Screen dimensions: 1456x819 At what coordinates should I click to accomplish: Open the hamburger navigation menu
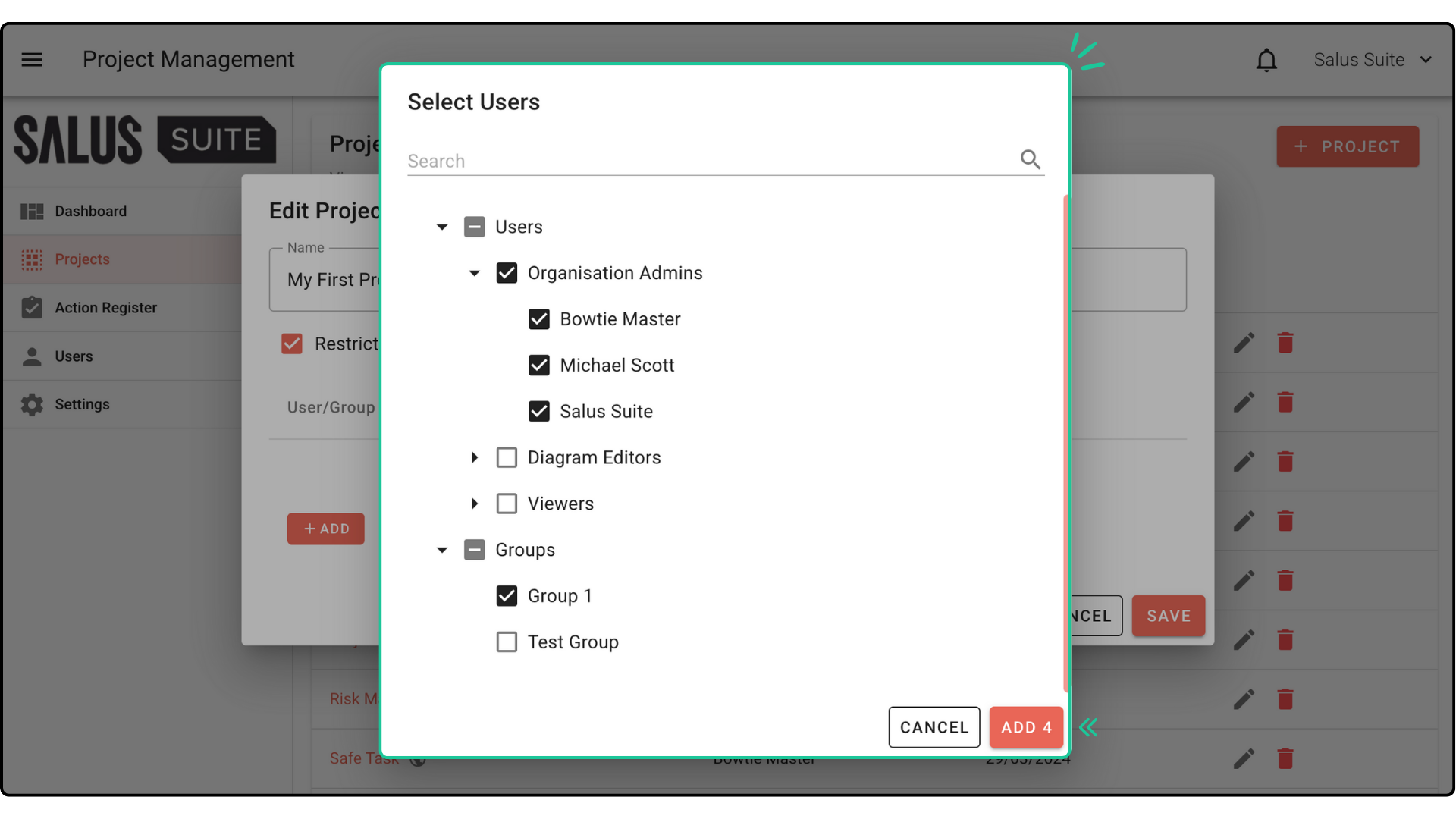click(x=32, y=59)
